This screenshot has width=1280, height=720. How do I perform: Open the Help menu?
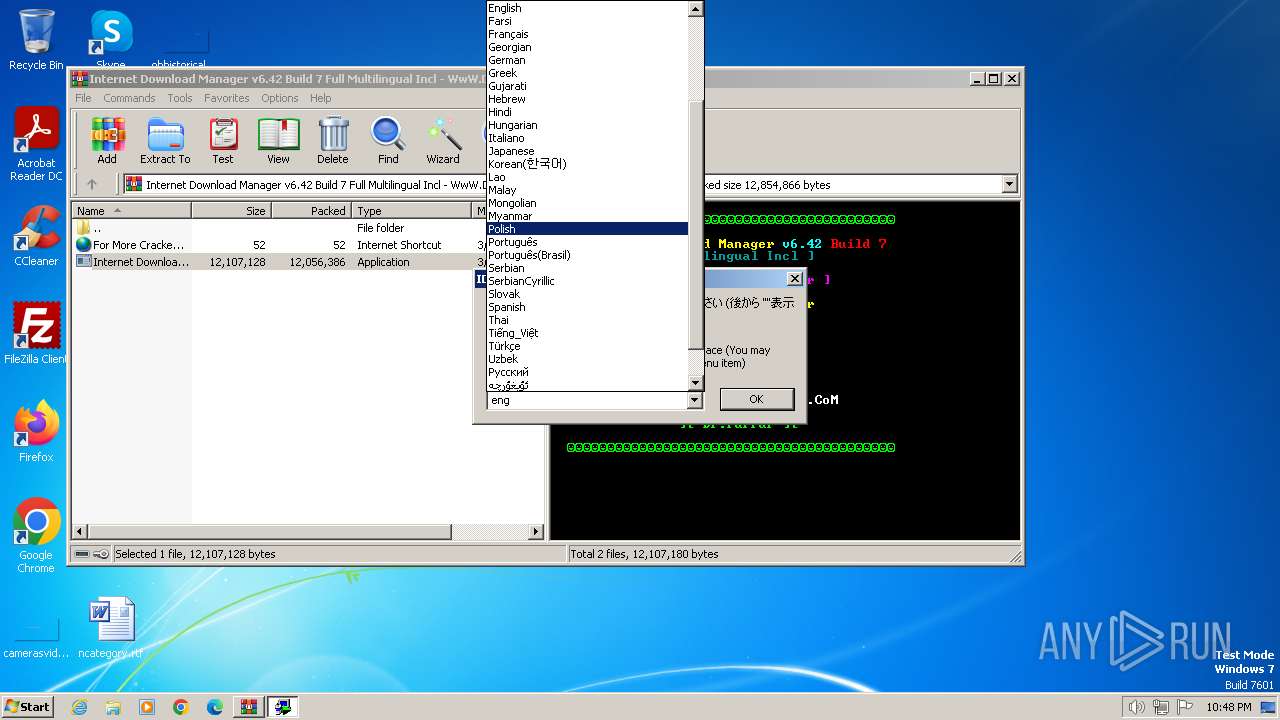click(320, 98)
